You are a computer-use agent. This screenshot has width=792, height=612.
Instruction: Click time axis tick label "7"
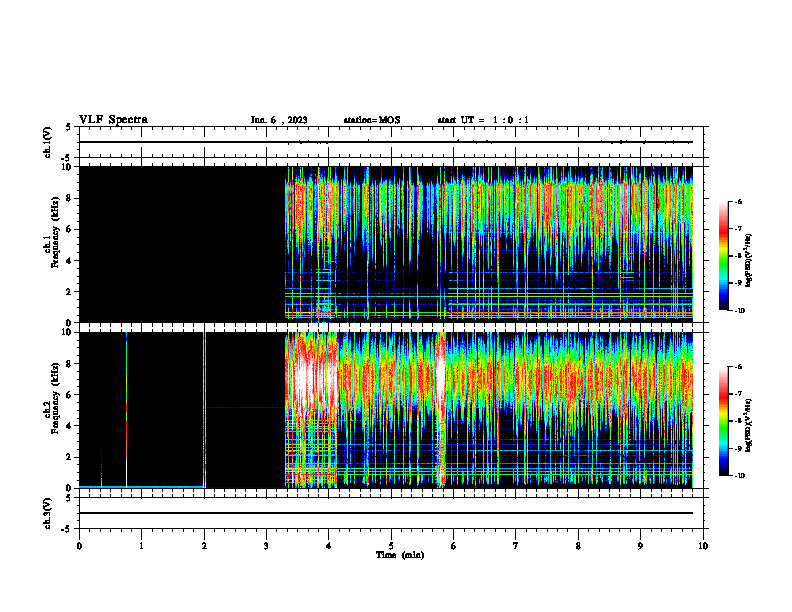(516, 546)
